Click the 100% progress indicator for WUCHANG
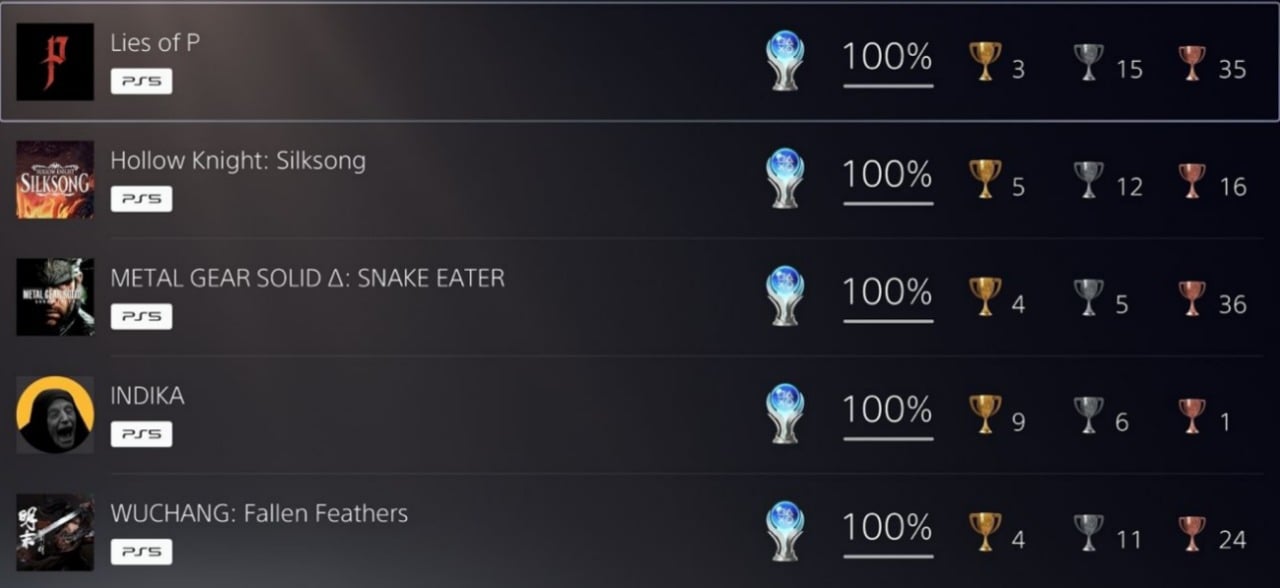This screenshot has height=588, width=1280. (888, 532)
